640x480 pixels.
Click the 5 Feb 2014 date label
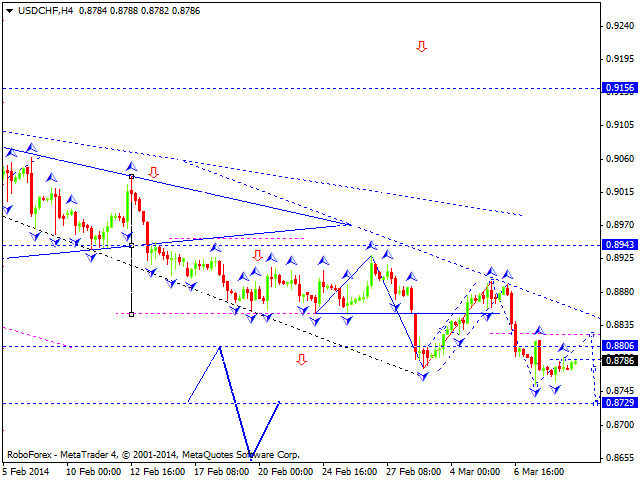click(26, 472)
